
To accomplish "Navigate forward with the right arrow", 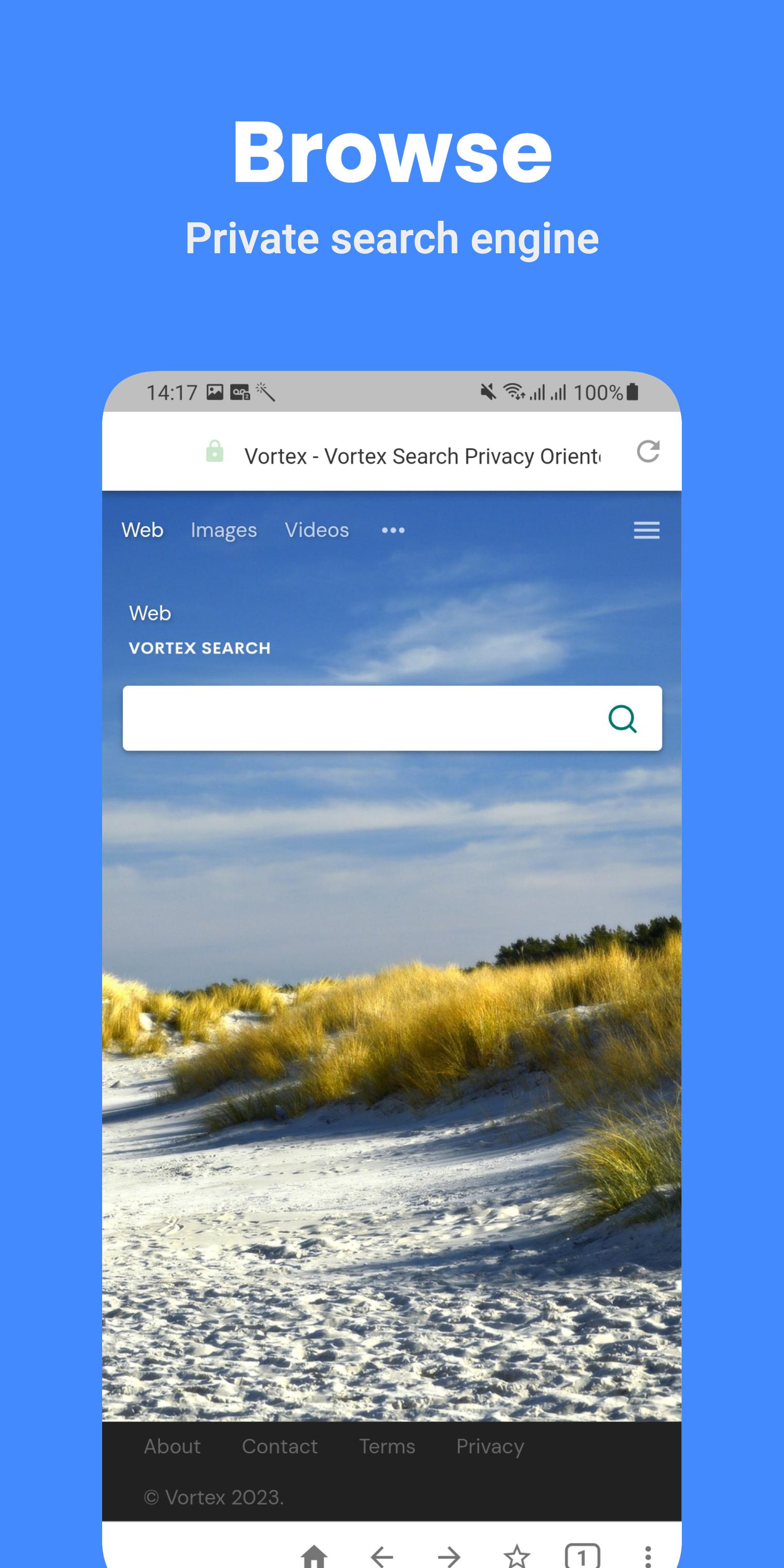I will pyautogui.click(x=449, y=1557).
